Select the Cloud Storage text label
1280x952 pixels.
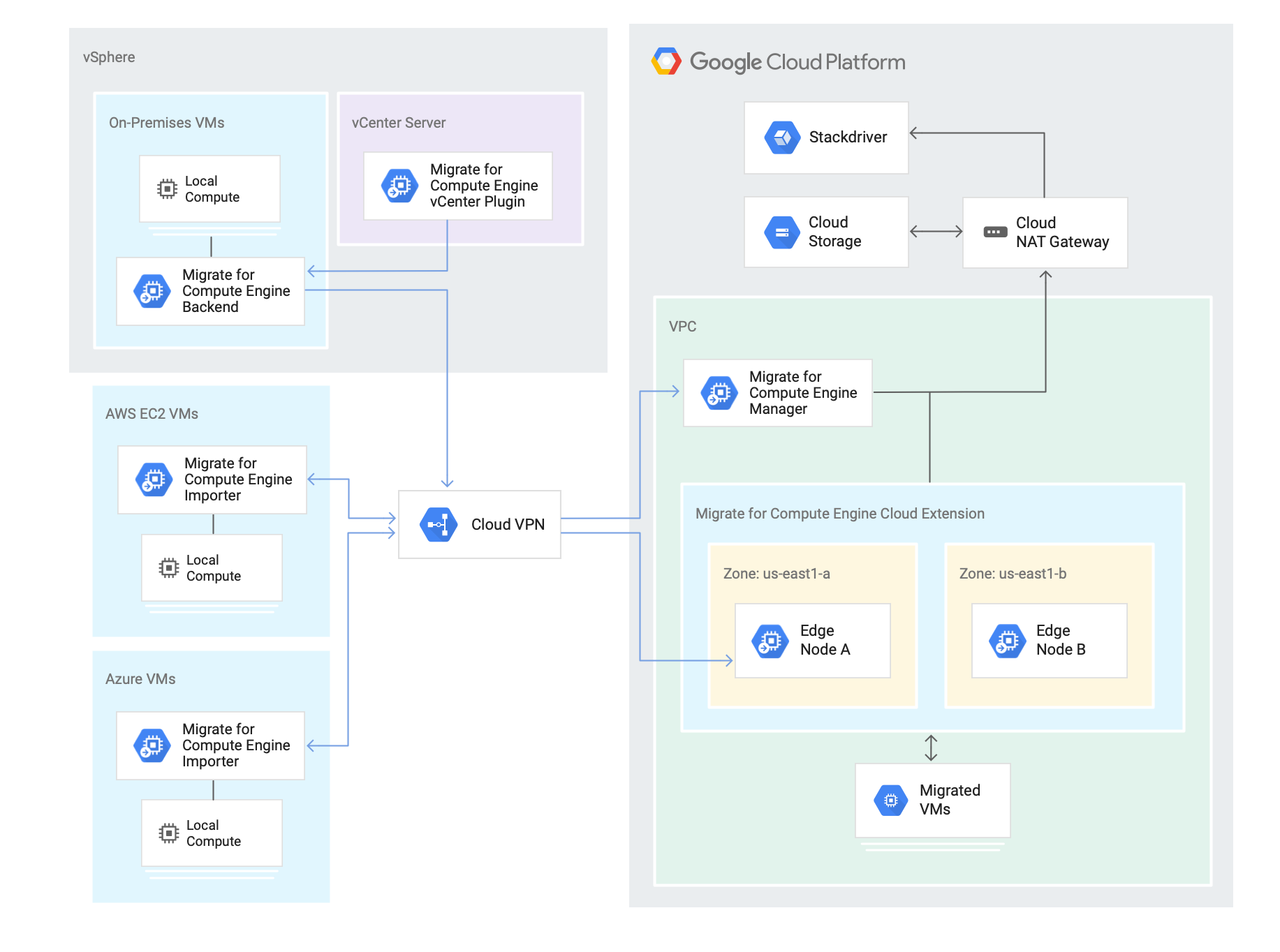(x=834, y=232)
